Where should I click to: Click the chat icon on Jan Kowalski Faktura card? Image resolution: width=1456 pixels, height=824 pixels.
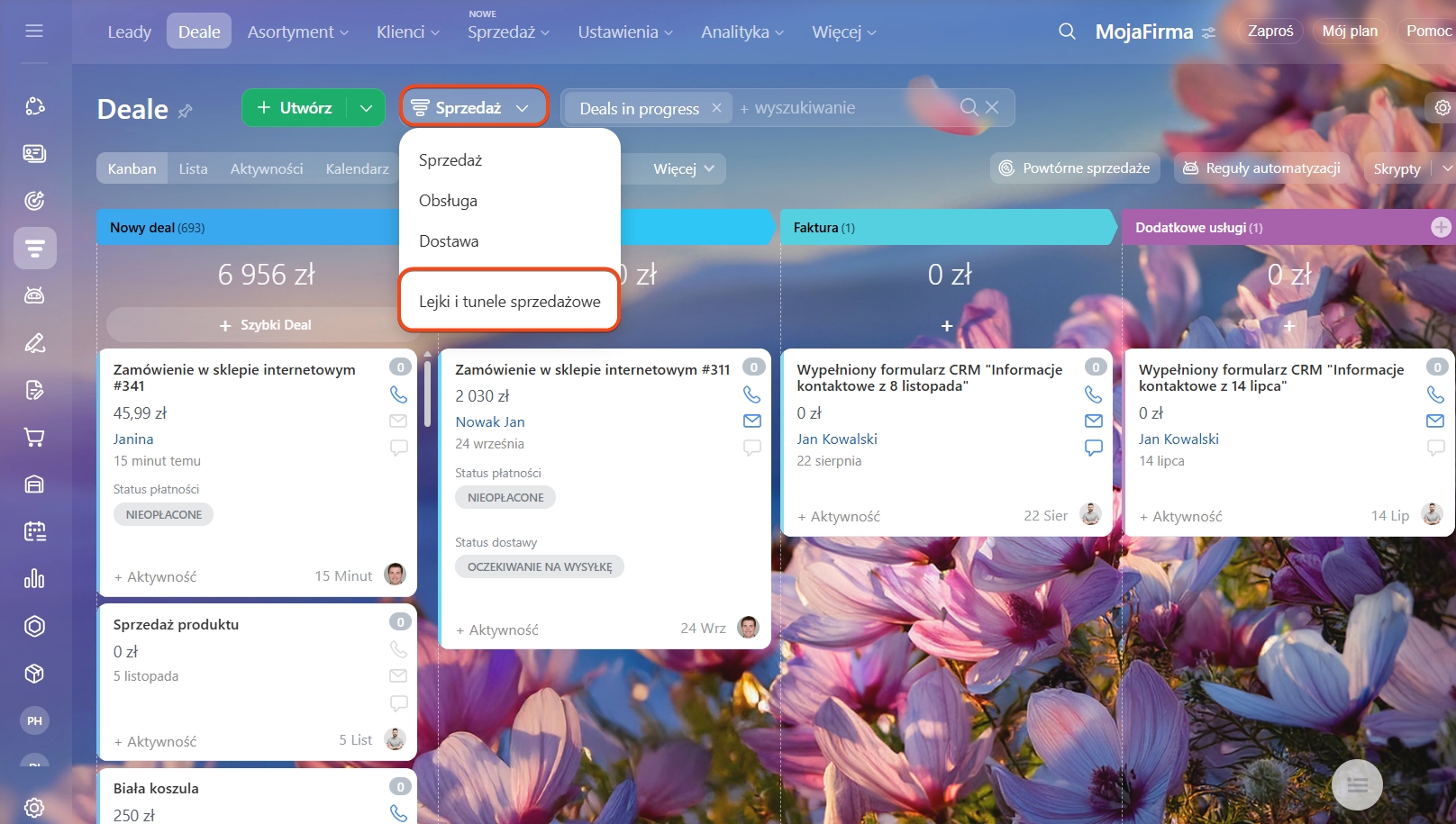1093,448
